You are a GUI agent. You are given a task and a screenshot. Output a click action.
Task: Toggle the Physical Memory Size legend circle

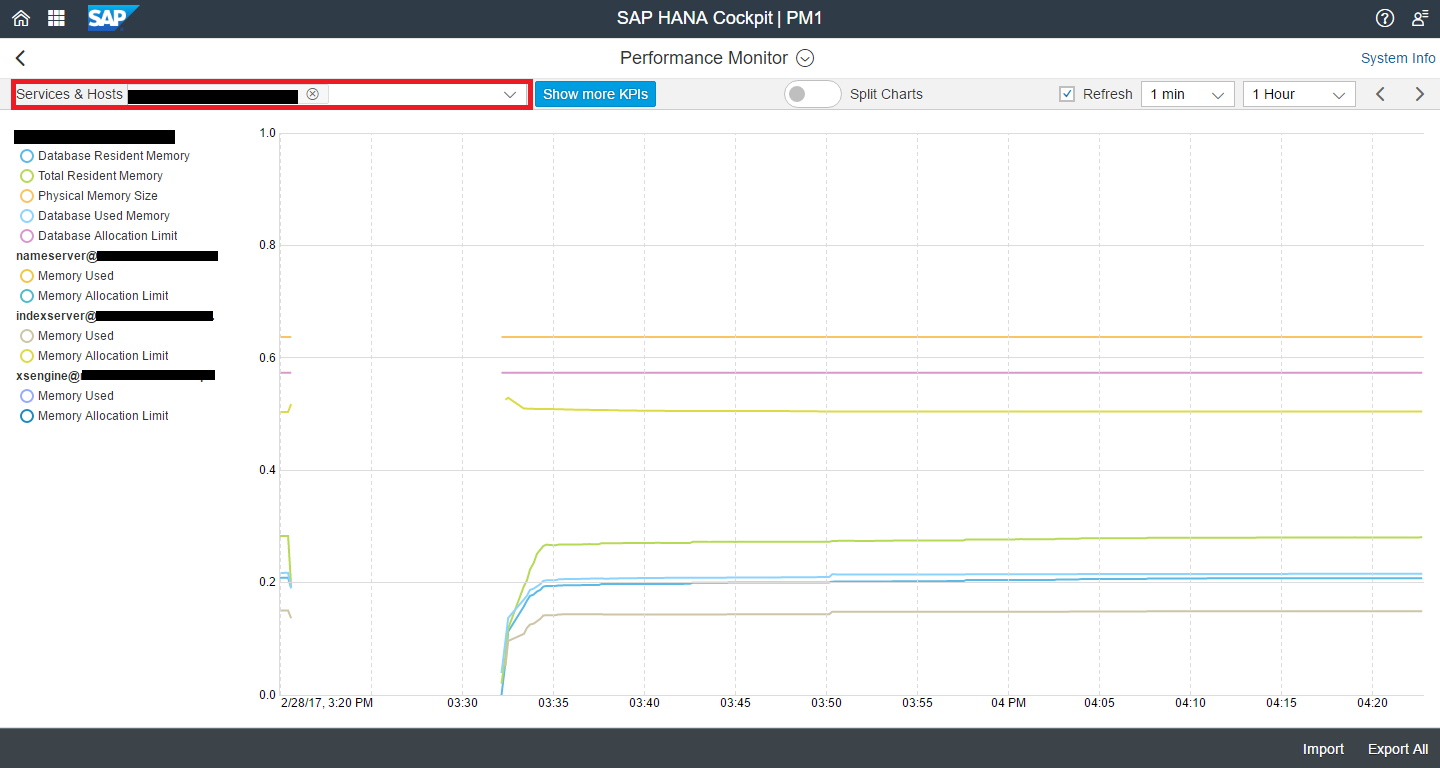pyautogui.click(x=27, y=196)
